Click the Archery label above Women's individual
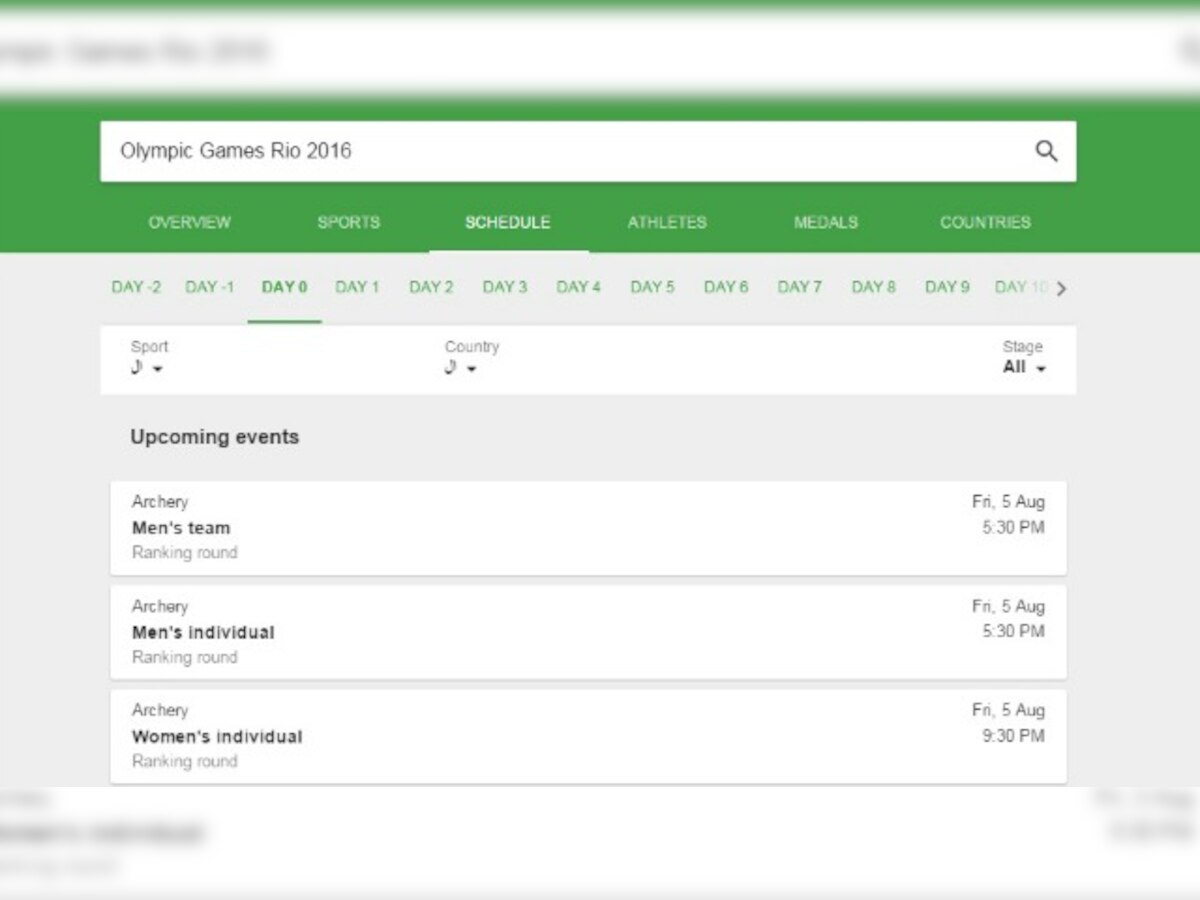Image resolution: width=1200 pixels, height=900 pixels. 160,710
